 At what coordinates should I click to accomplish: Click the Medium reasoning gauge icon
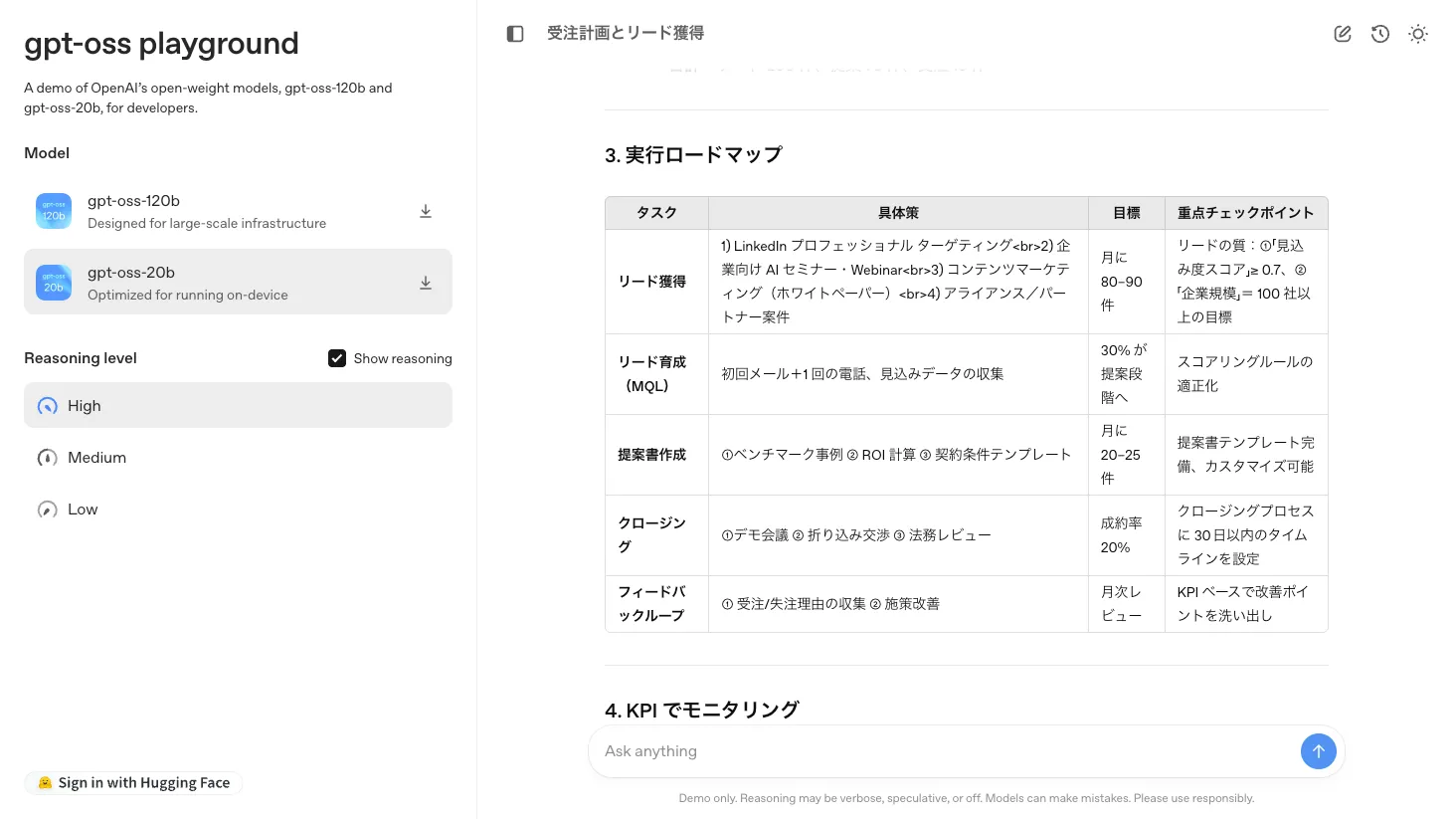[47, 458]
